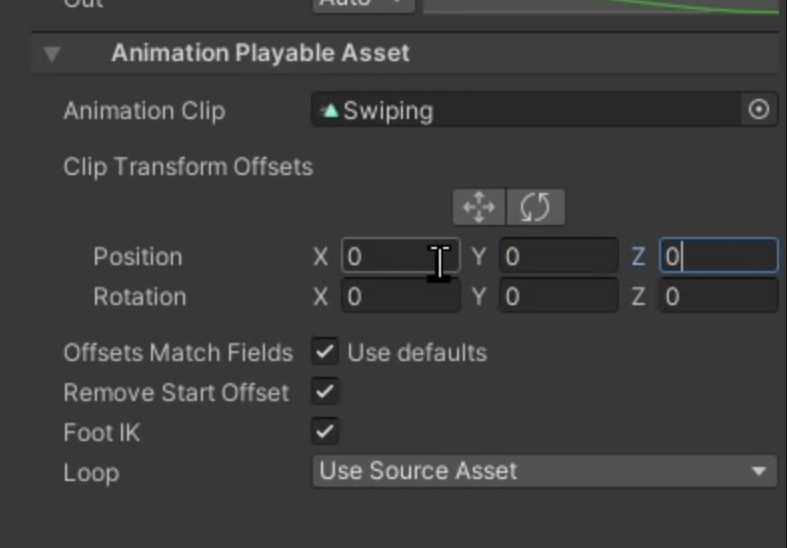Focus the Position Z value field
Screen dimensions: 787x548
pyautogui.click(x=718, y=257)
